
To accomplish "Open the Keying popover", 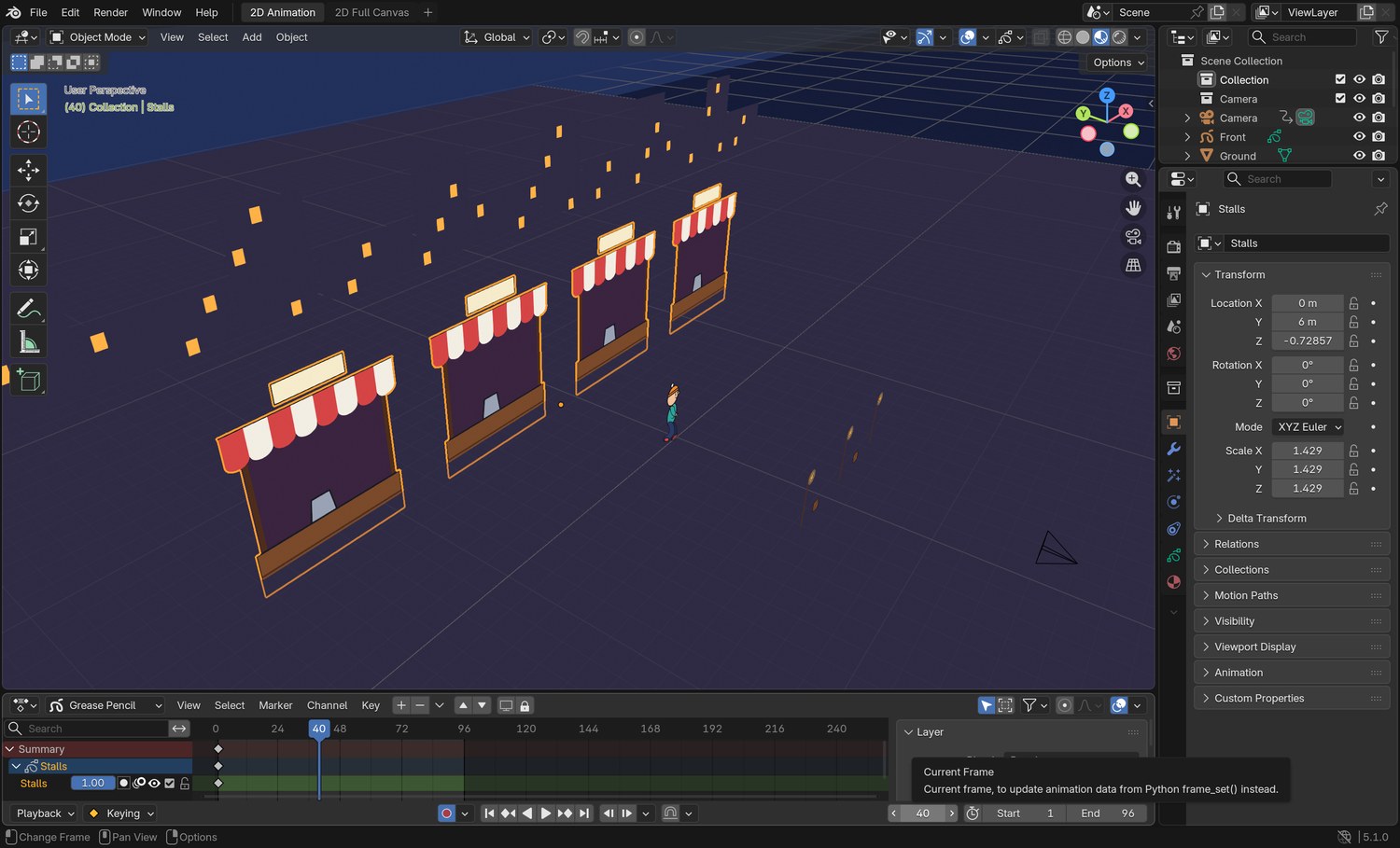I will click(120, 813).
